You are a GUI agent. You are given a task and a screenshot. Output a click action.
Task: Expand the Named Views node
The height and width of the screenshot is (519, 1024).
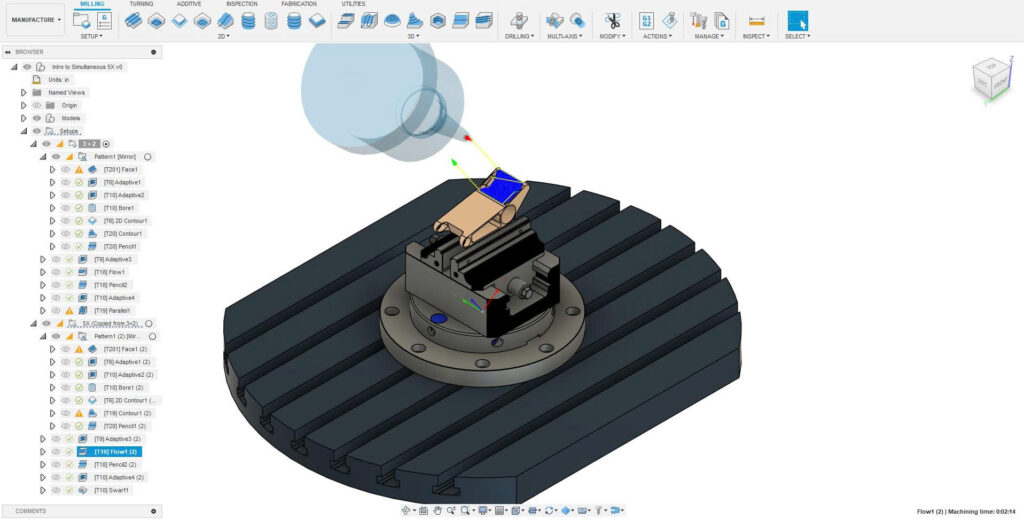click(24, 93)
